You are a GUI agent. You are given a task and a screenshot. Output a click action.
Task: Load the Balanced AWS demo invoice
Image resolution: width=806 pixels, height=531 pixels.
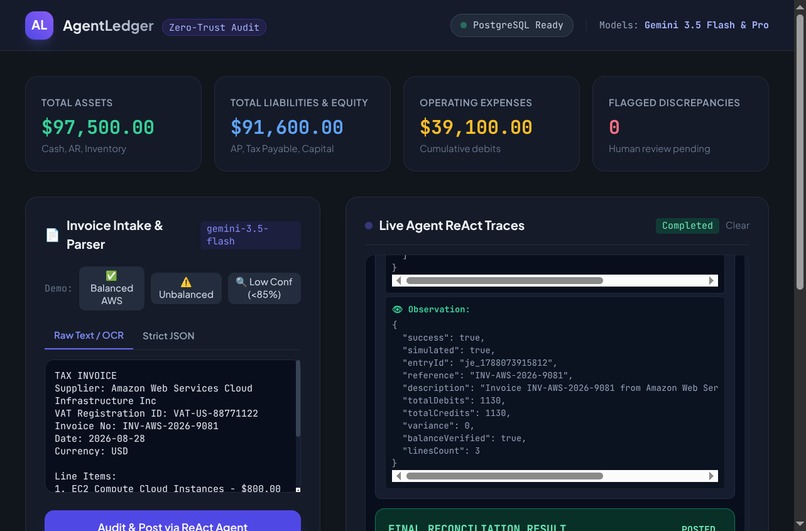tap(112, 288)
